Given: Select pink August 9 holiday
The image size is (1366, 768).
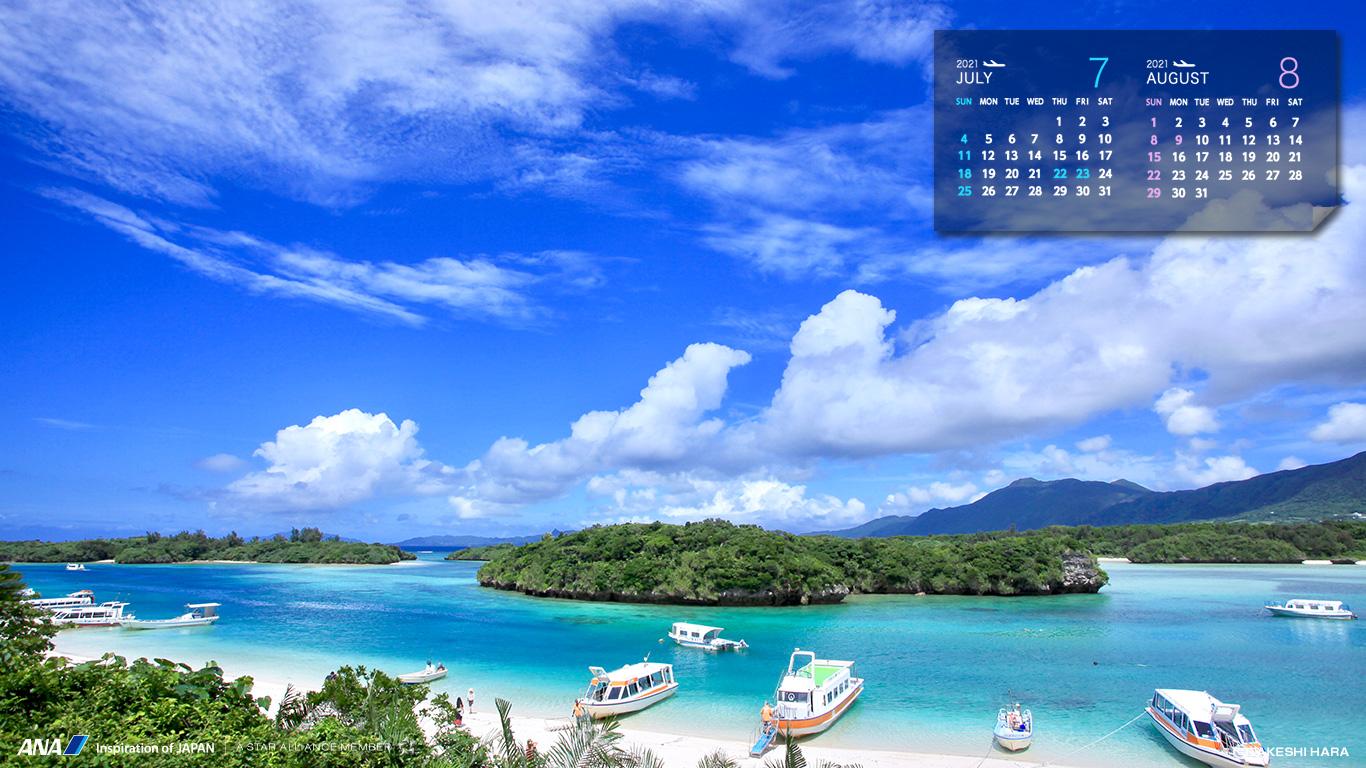Looking at the screenshot, I should point(1178,140).
